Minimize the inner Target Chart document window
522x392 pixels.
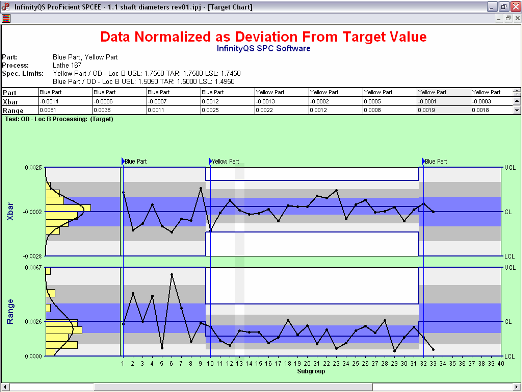(498, 19)
